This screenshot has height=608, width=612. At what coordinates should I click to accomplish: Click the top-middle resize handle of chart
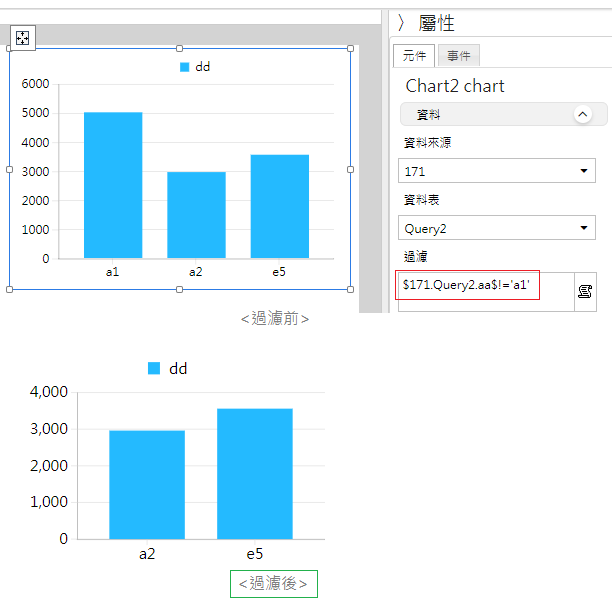(x=180, y=48)
